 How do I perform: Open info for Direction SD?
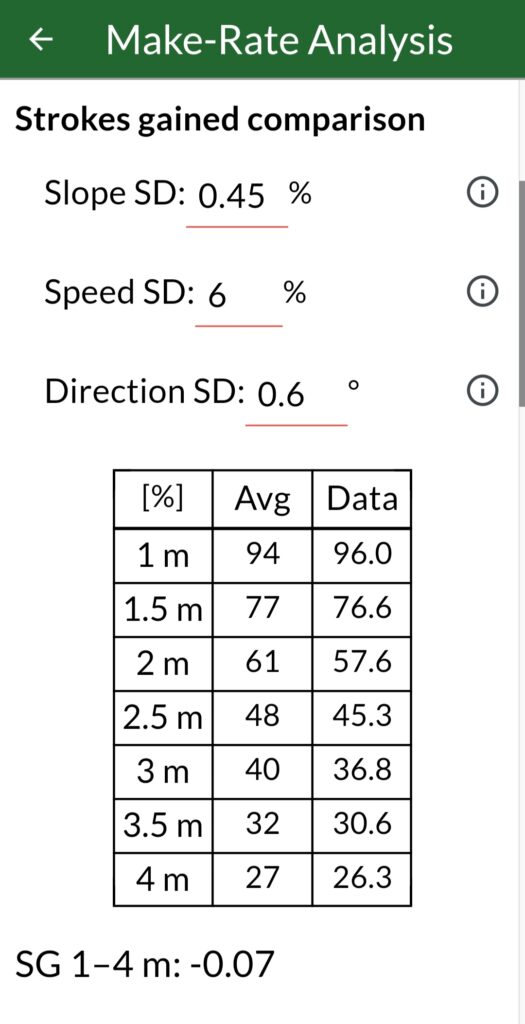coord(483,391)
